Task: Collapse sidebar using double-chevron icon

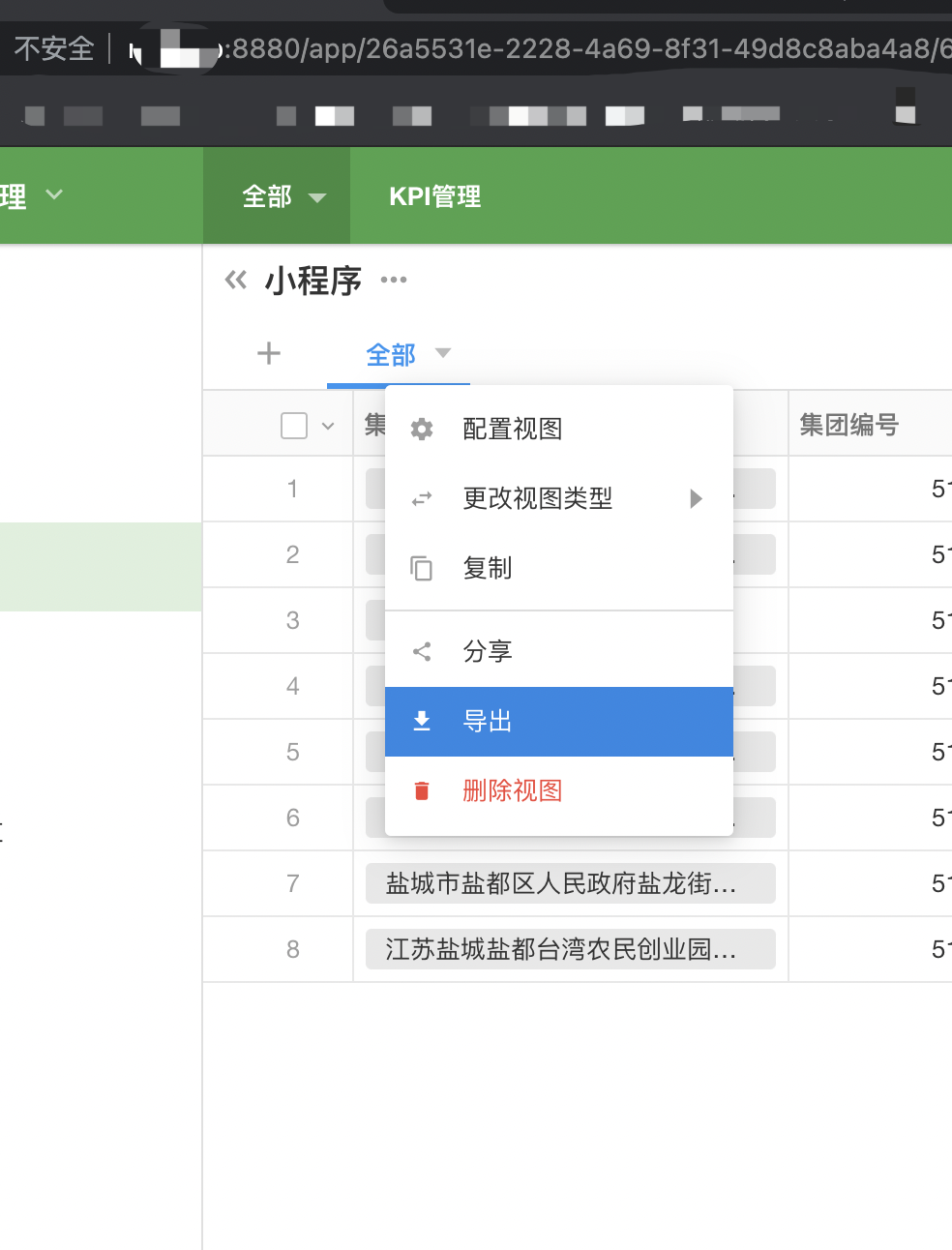Action: tap(235, 281)
